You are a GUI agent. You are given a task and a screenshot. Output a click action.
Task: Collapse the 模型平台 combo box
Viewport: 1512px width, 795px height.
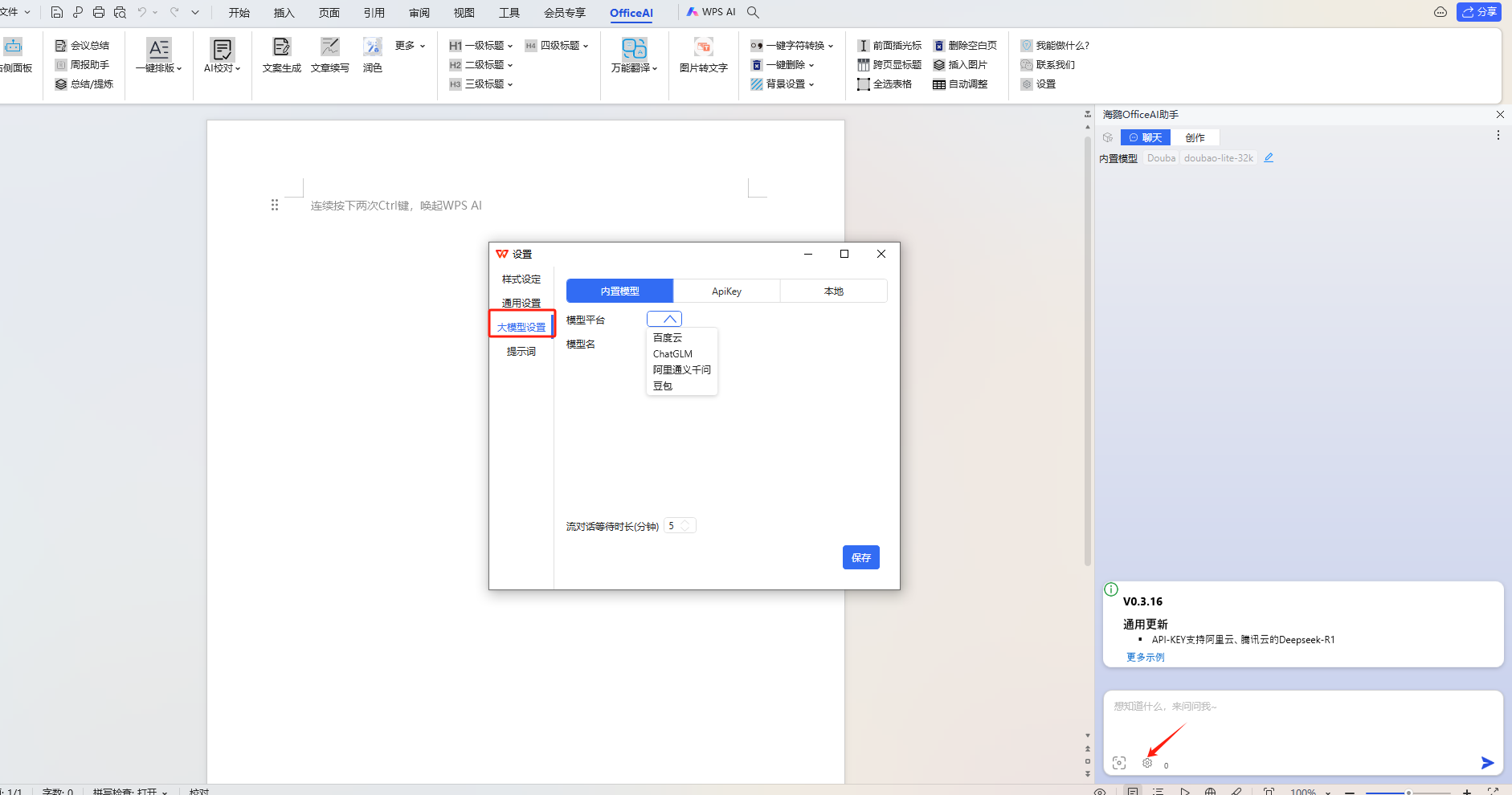(x=664, y=320)
